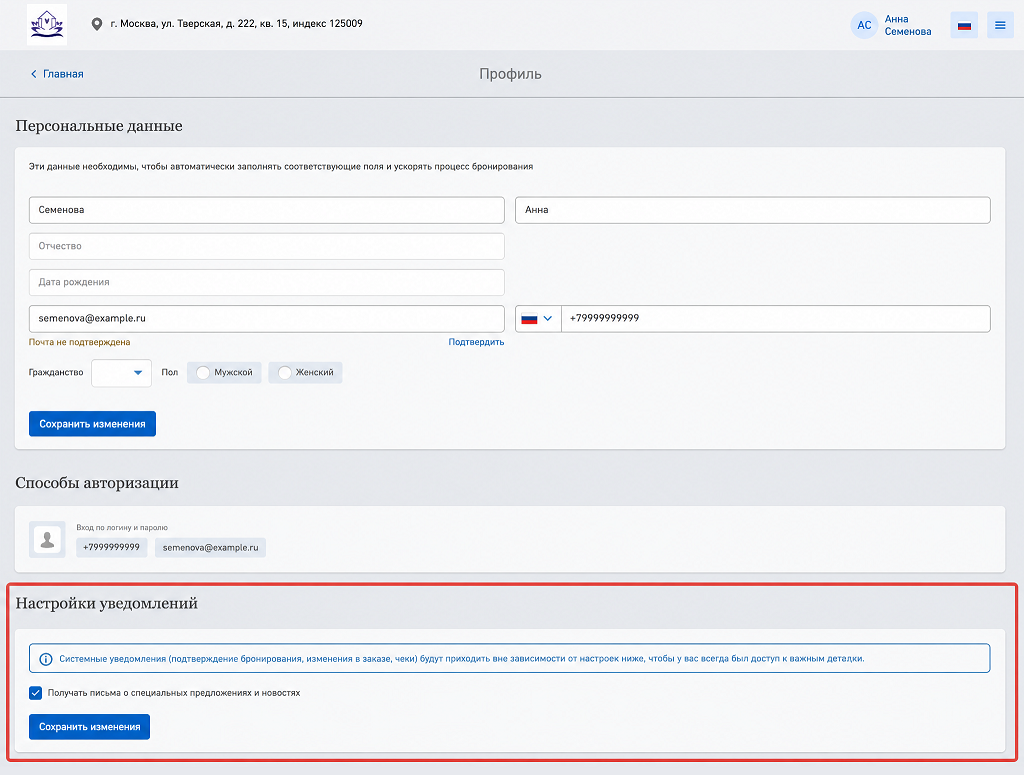
Task: Select the Мужской gender option
Action: tap(224, 372)
